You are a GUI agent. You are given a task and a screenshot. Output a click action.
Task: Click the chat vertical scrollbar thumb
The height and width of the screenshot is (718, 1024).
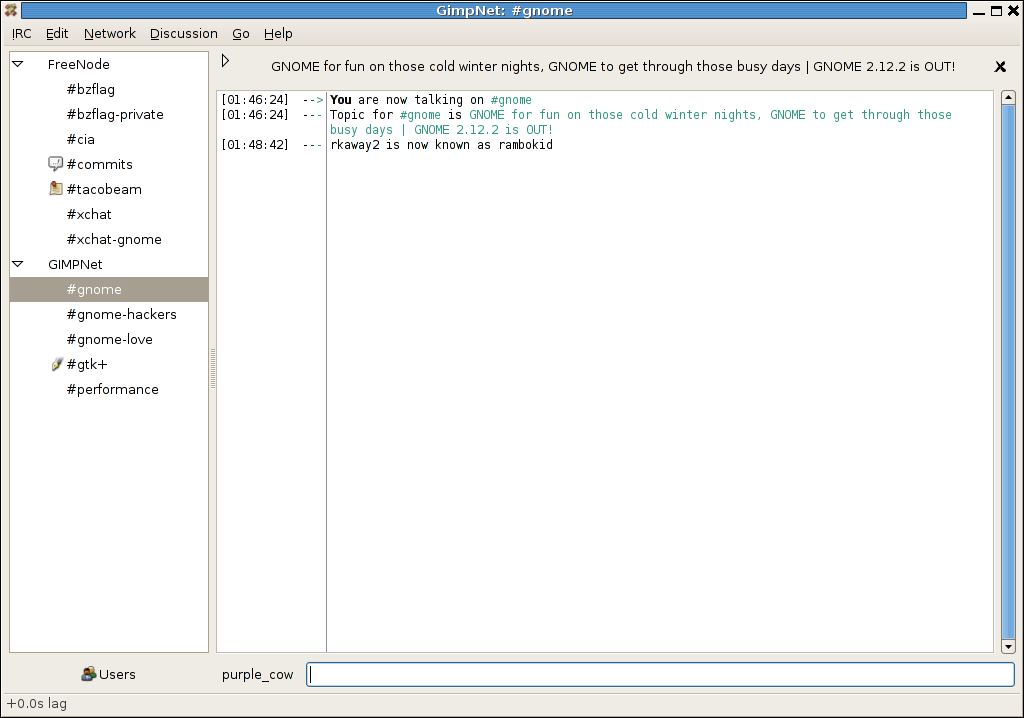[1008, 372]
